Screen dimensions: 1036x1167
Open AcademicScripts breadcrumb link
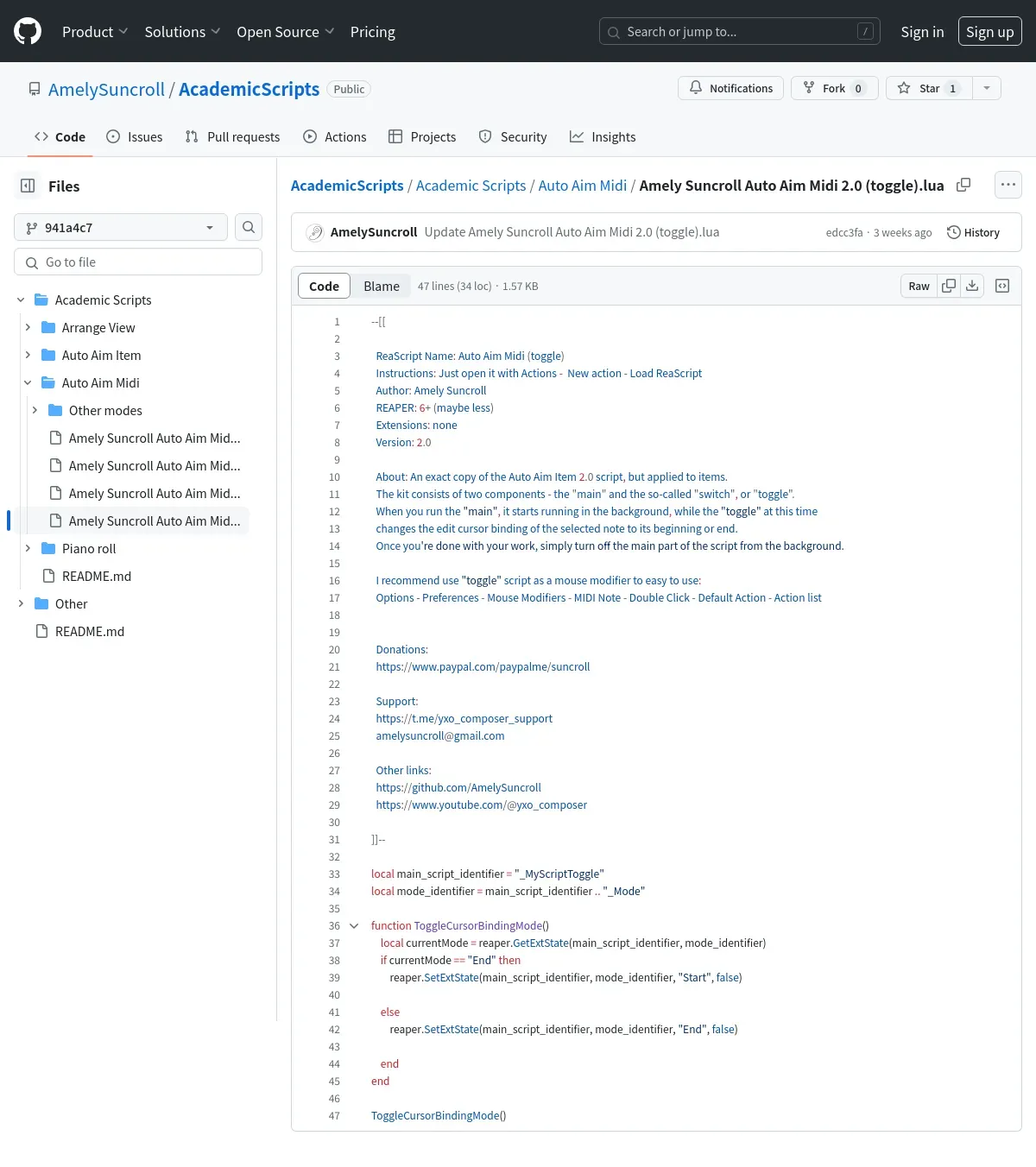click(347, 186)
